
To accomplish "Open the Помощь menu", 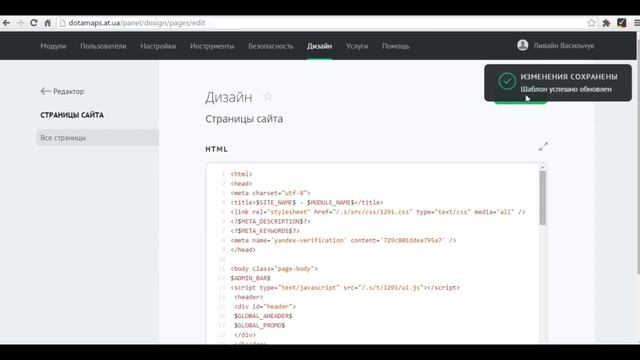I will tap(396, 46).
